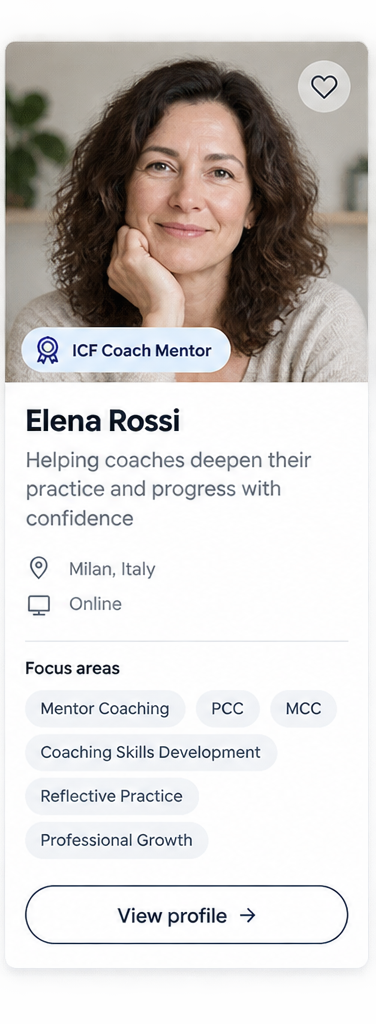
Task: Choose the Reflective Practice tag
Action: [112, 796]
